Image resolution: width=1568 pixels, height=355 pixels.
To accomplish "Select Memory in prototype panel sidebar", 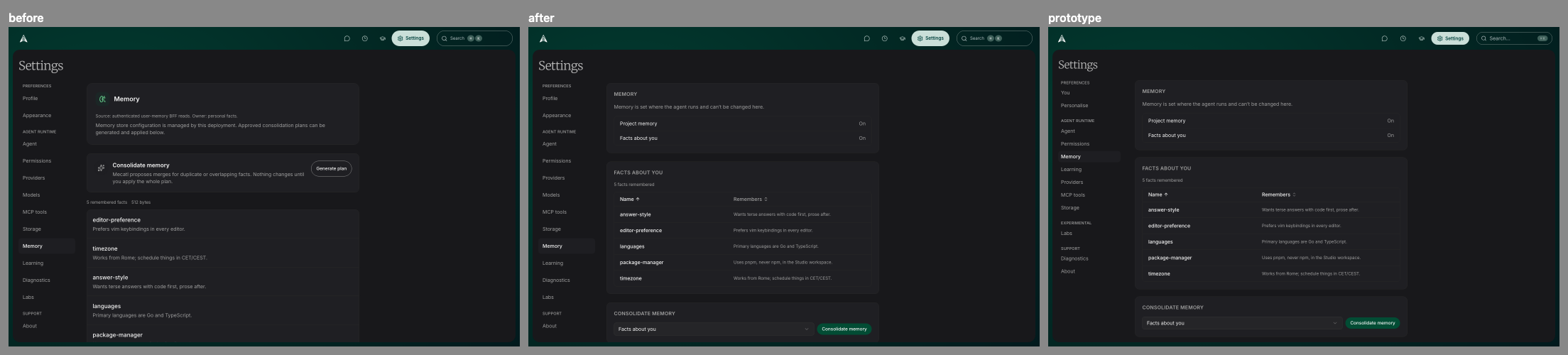I will tap(1089, 157).
